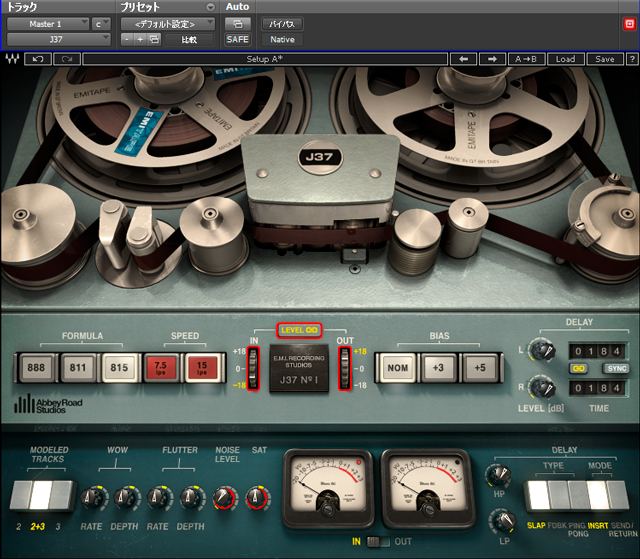This screenshot has width=640, height=559.
Task: Click the Waves logo icon
Action: coord(12,59)
